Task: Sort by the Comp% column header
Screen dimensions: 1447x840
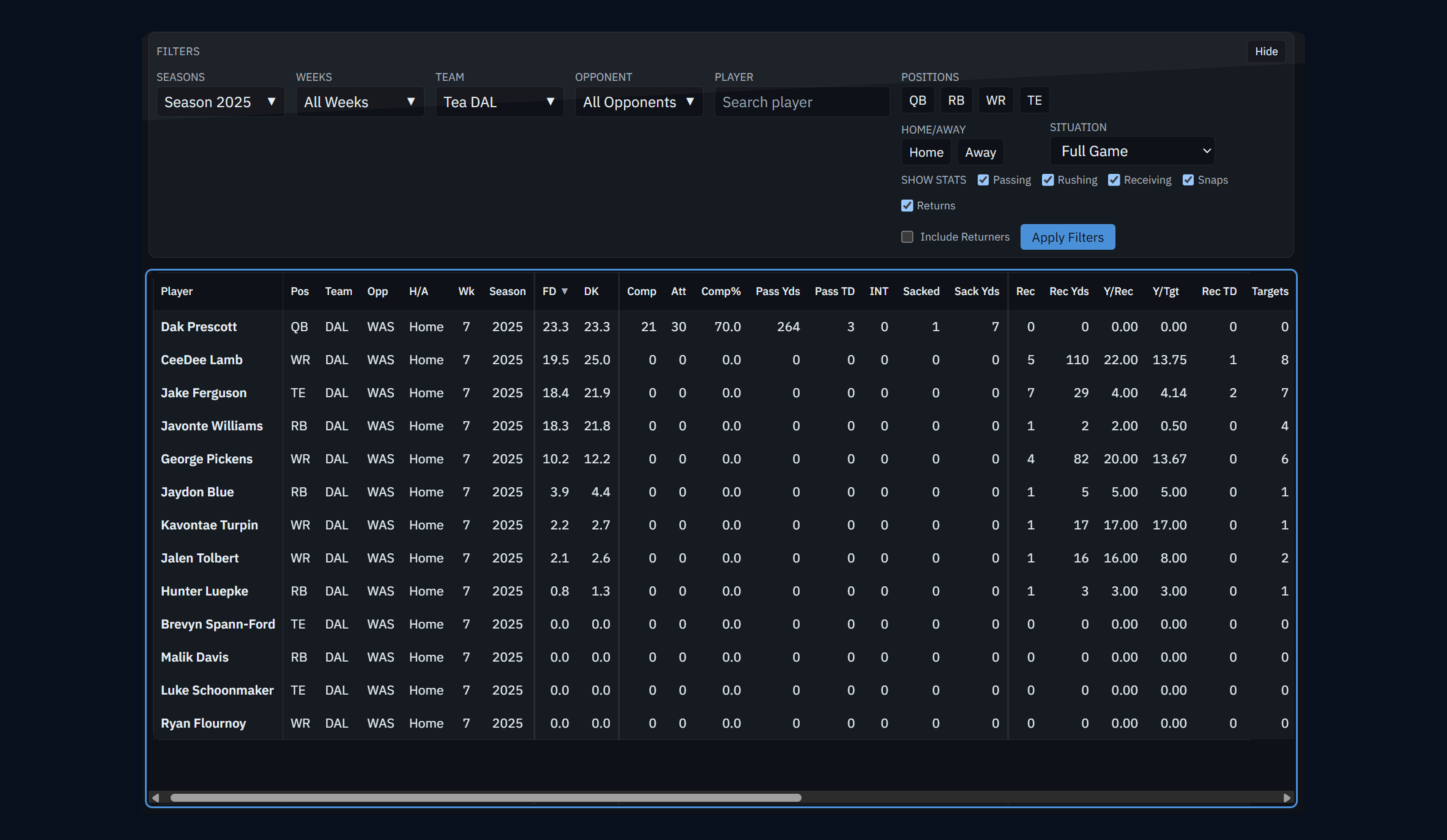Action: coord(720,292)
